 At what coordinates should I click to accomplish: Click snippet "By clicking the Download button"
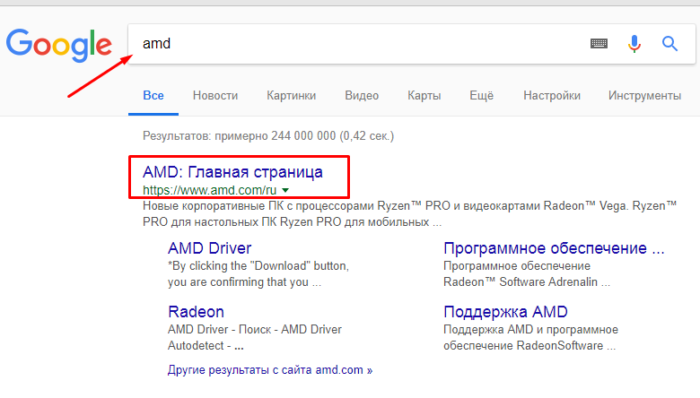click(258, 274)
